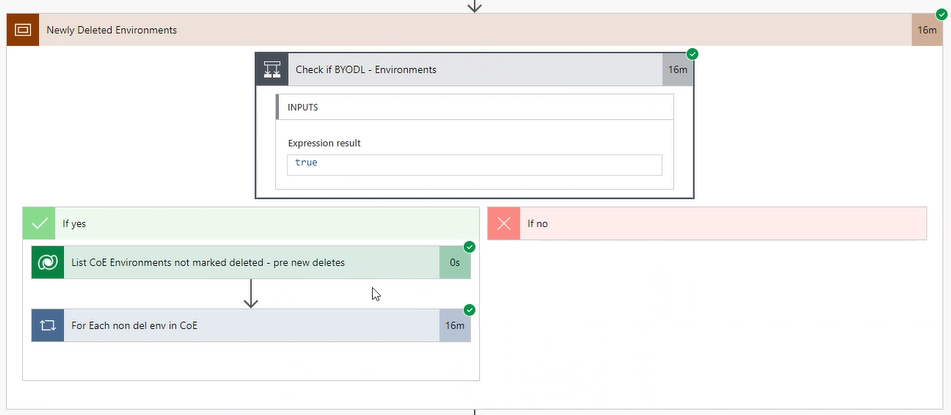Collapse the Newly Deleted Environments header

coord(475,30)
